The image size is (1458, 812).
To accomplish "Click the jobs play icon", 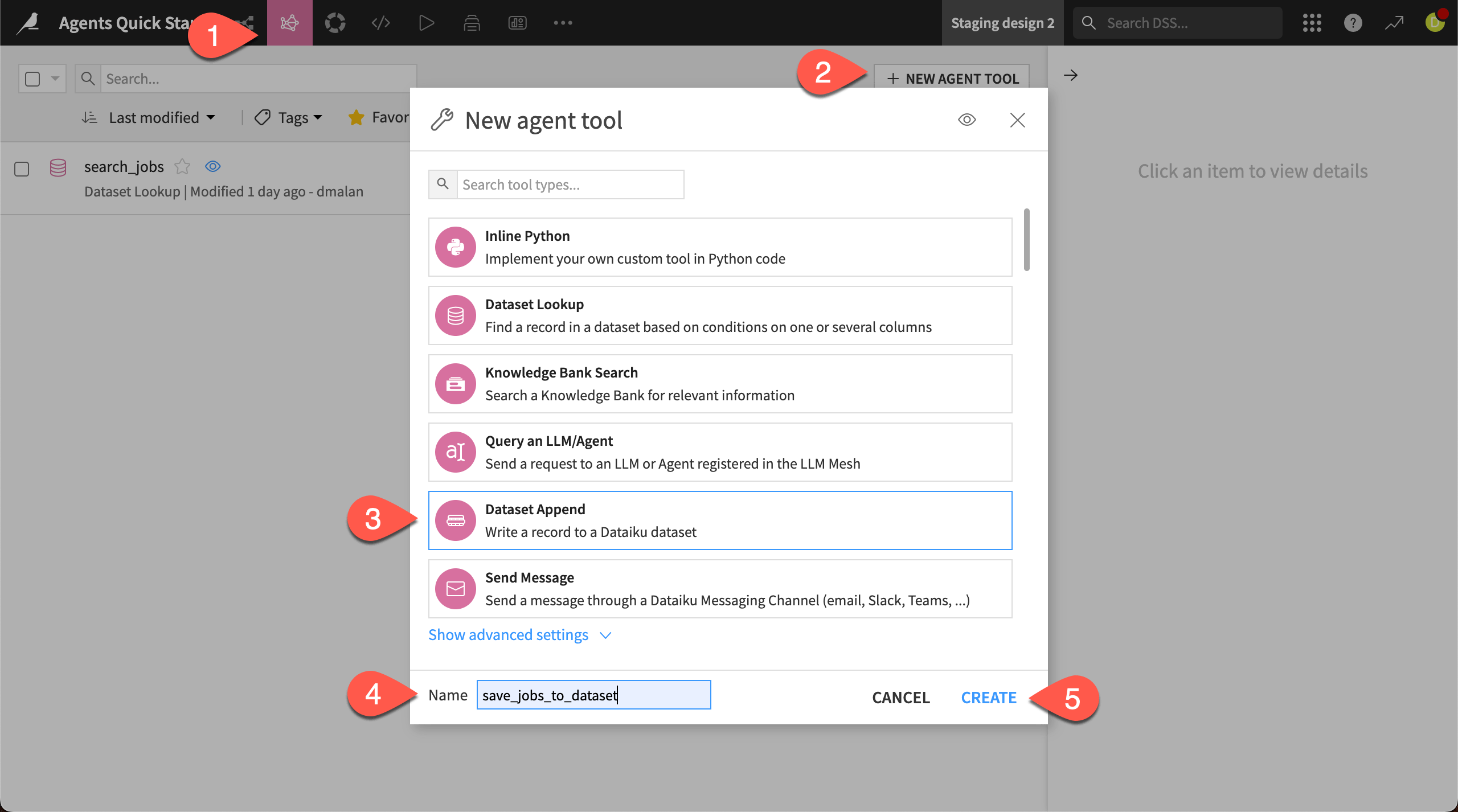I will (426, 23).
